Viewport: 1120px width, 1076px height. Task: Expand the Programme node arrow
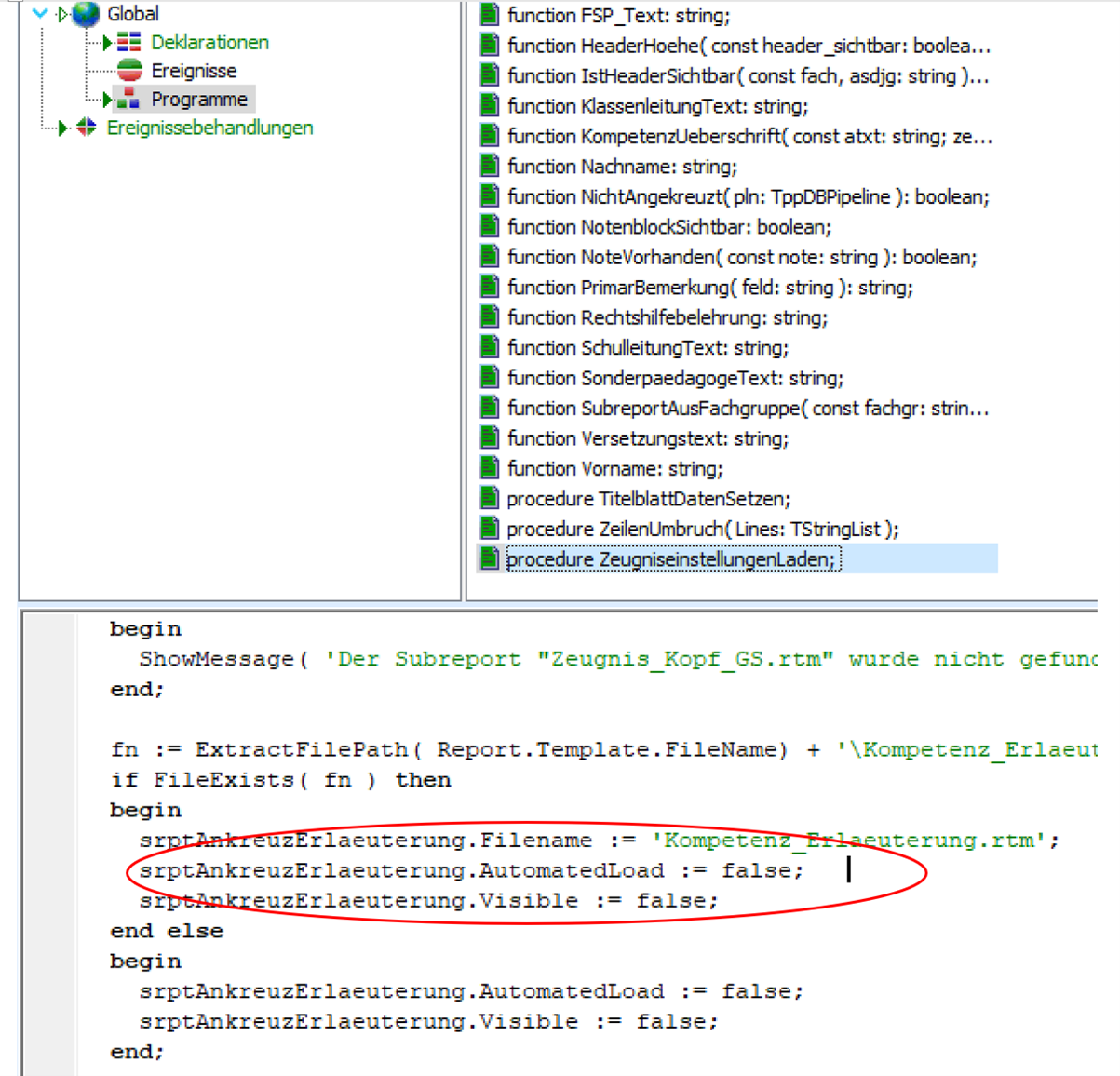(x=108, y=100)
